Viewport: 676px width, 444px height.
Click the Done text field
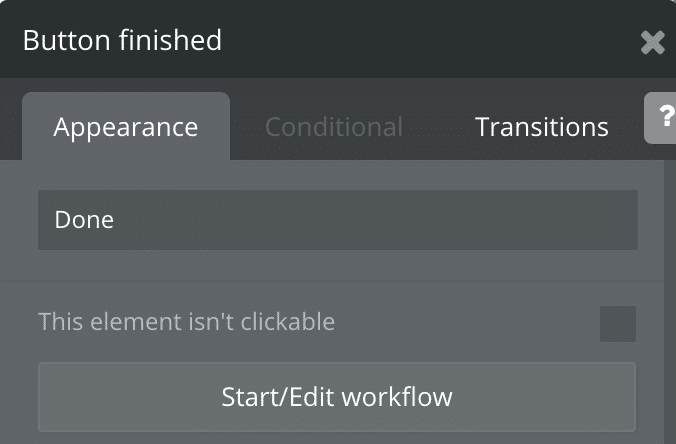pos(337,220)
